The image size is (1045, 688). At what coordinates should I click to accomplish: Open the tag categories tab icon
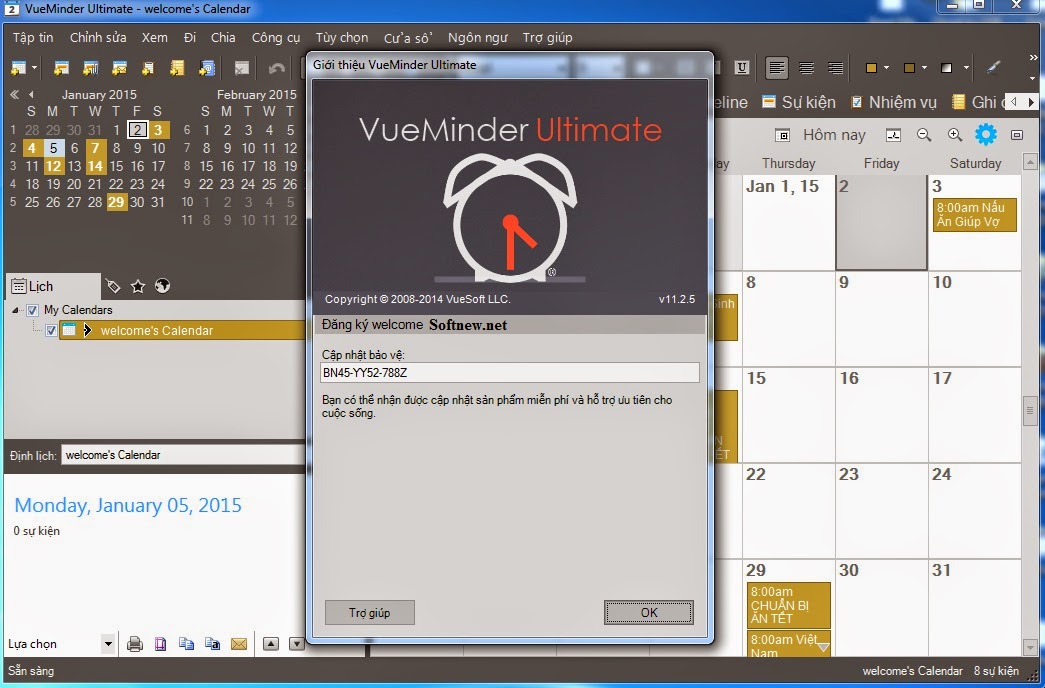tap(113, 287)
